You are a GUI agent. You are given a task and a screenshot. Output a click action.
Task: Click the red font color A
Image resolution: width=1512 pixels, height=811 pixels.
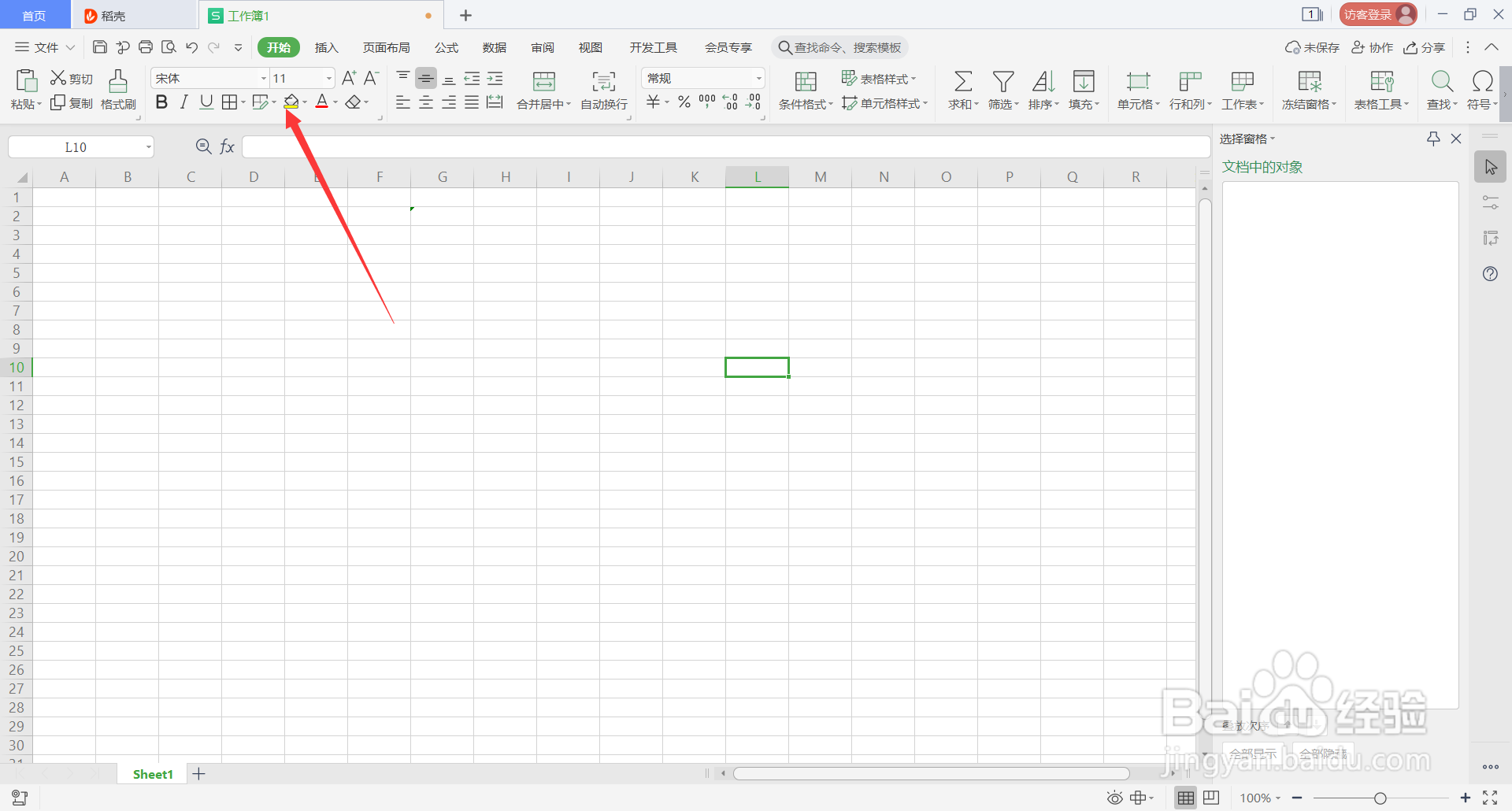pyautogui.click(x=322, y=102)
